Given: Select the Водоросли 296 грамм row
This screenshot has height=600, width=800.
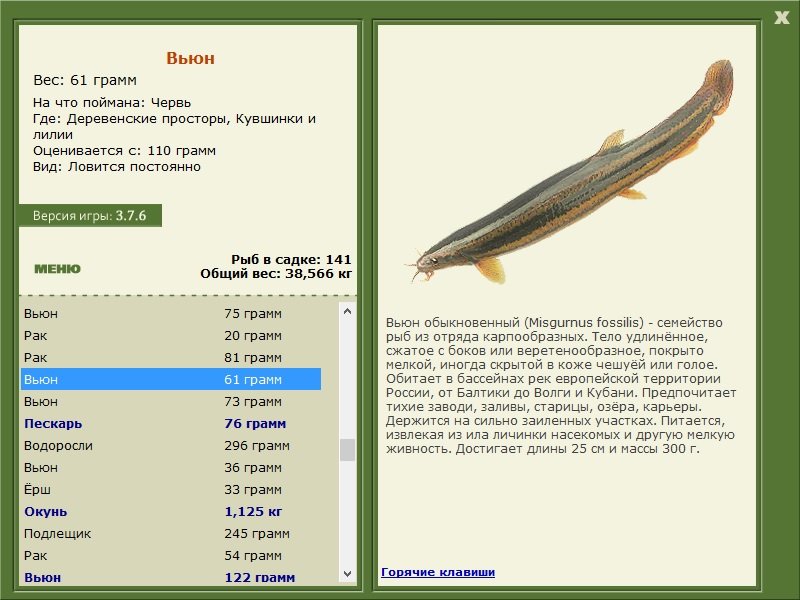Looking at the screenshot, I should (171, 445).
